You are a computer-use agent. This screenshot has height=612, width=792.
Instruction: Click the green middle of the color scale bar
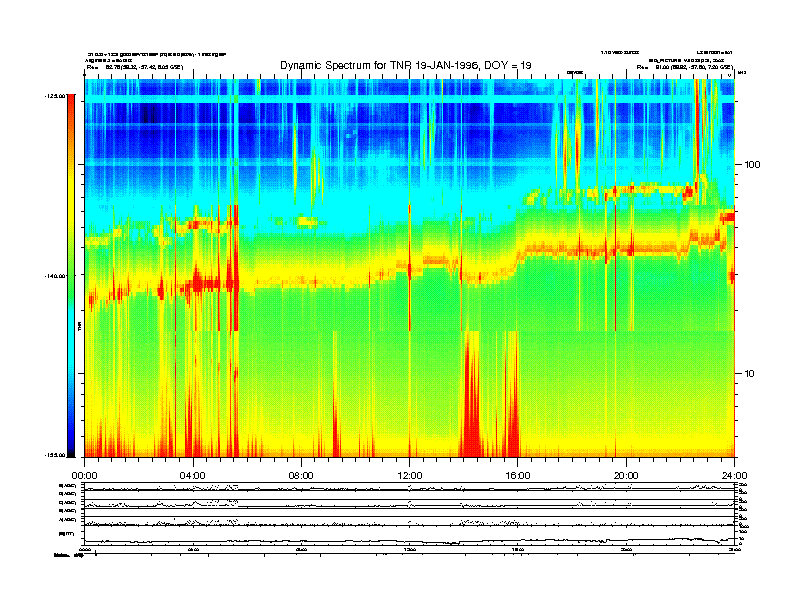[x=71, y=275]
